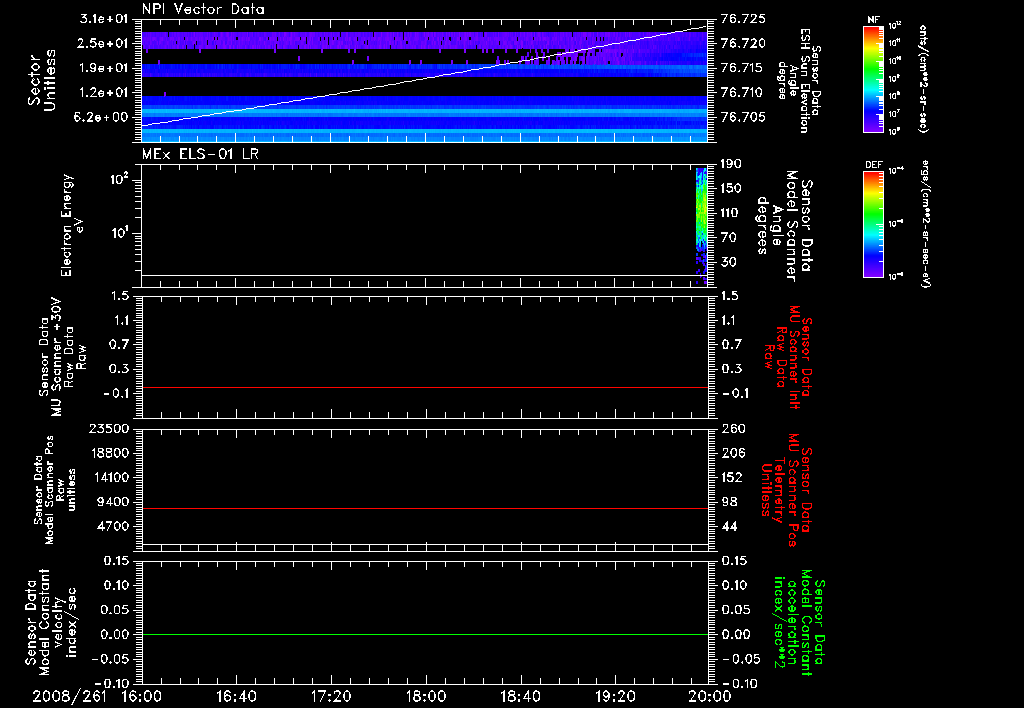1024x708 pixels.
Task: Click the '98' telemetry tick label
Action: click(729, 502)
